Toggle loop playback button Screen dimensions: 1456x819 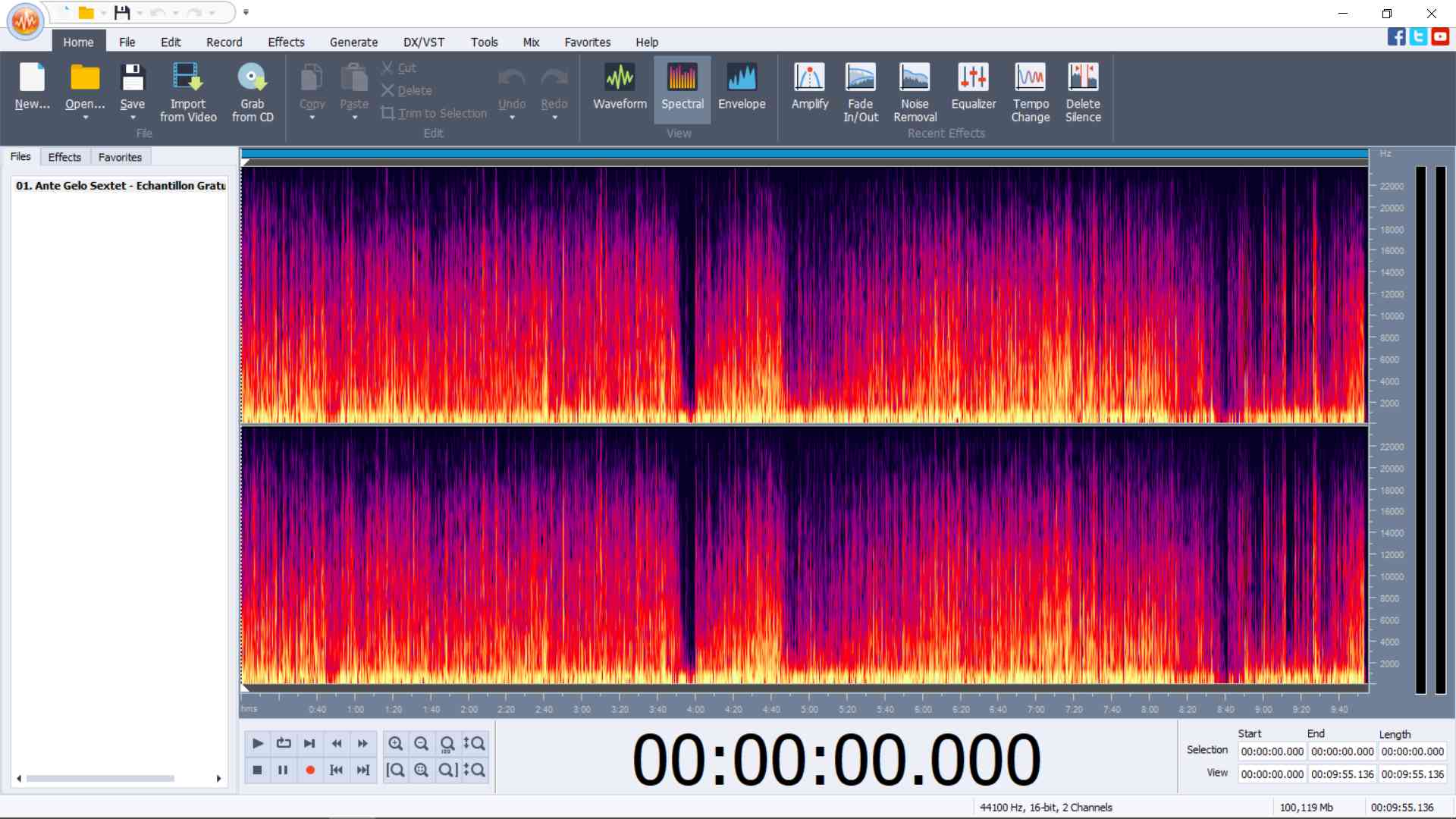pyautogui.click(x=284, y=743)
